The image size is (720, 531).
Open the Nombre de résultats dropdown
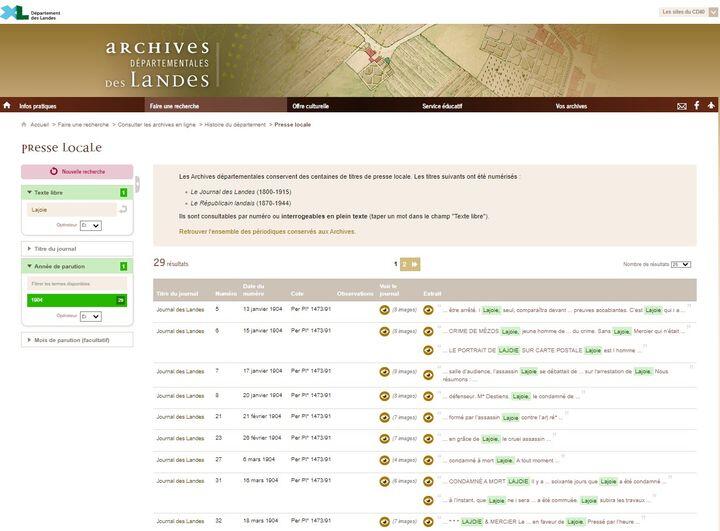681,264
